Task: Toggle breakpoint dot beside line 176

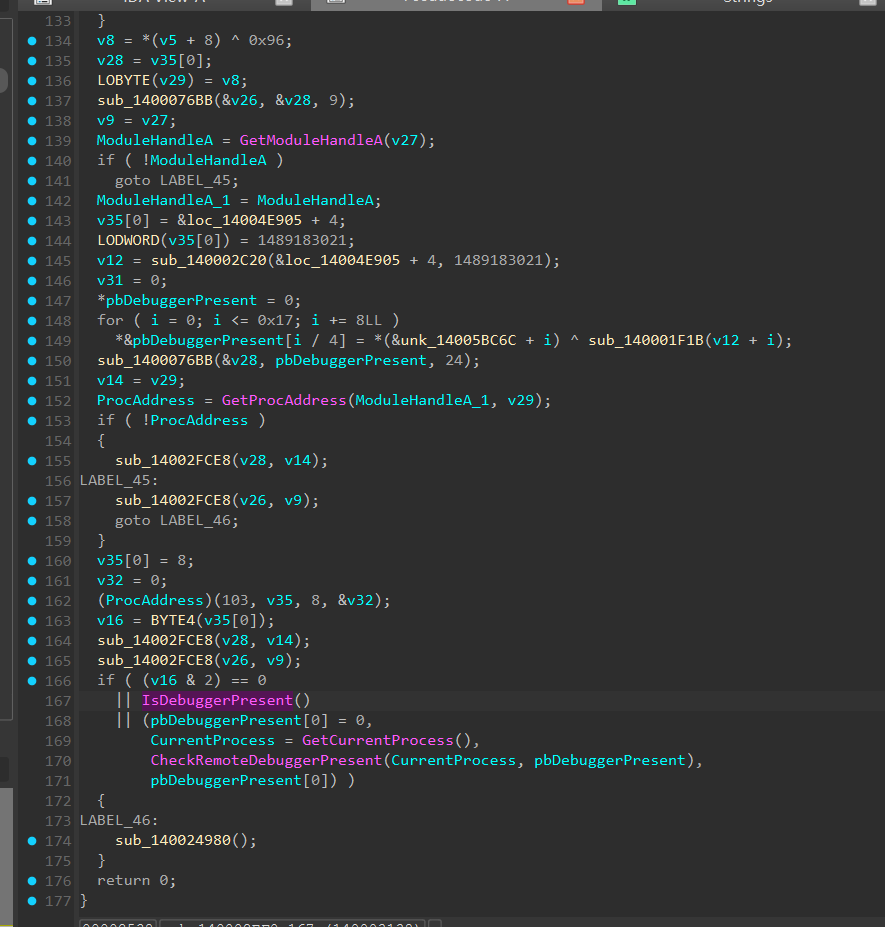Action: [32, 881]
